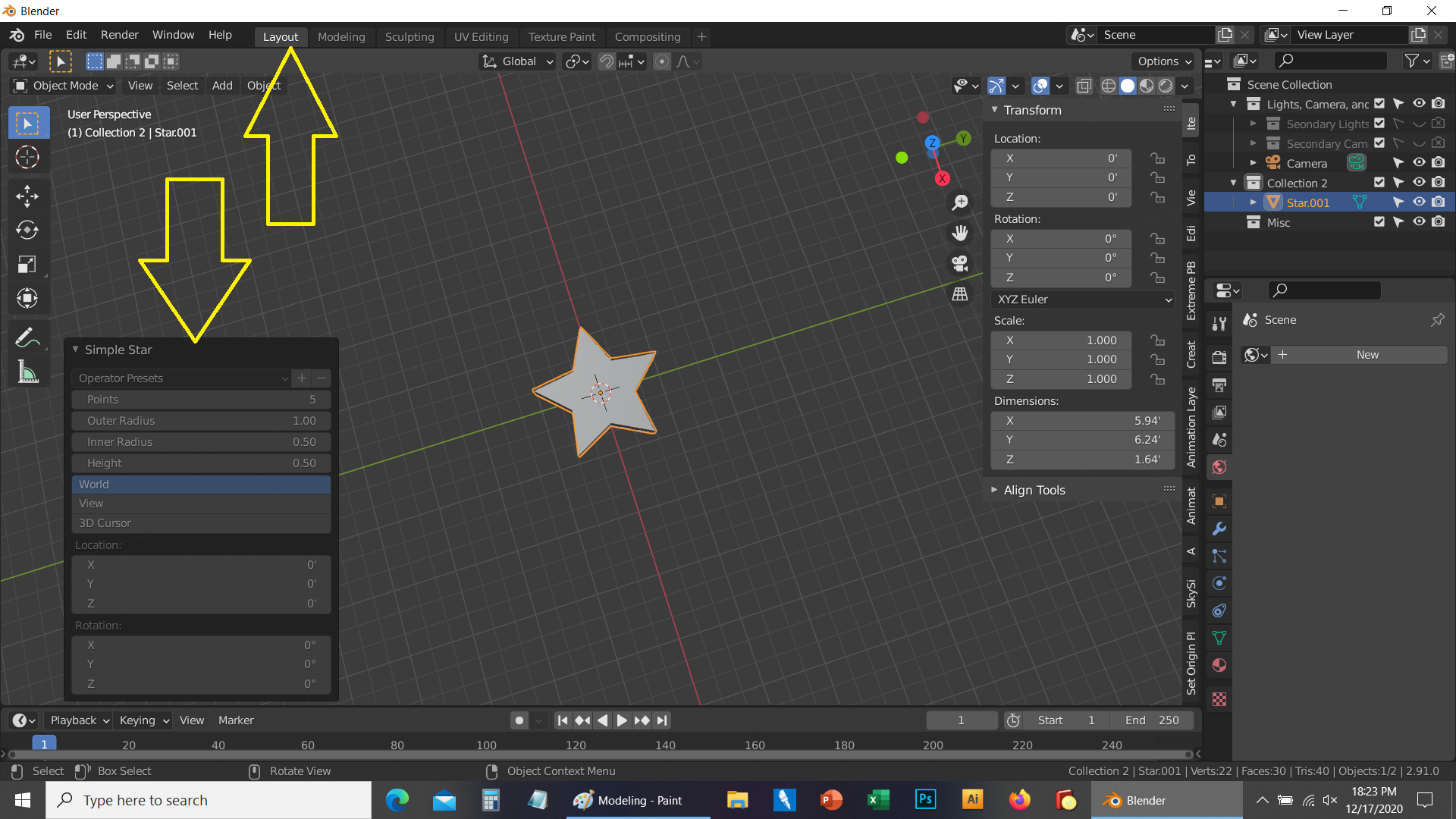Open the Render menu
The width and height of the screenshot is (1456, 819).
119,35
